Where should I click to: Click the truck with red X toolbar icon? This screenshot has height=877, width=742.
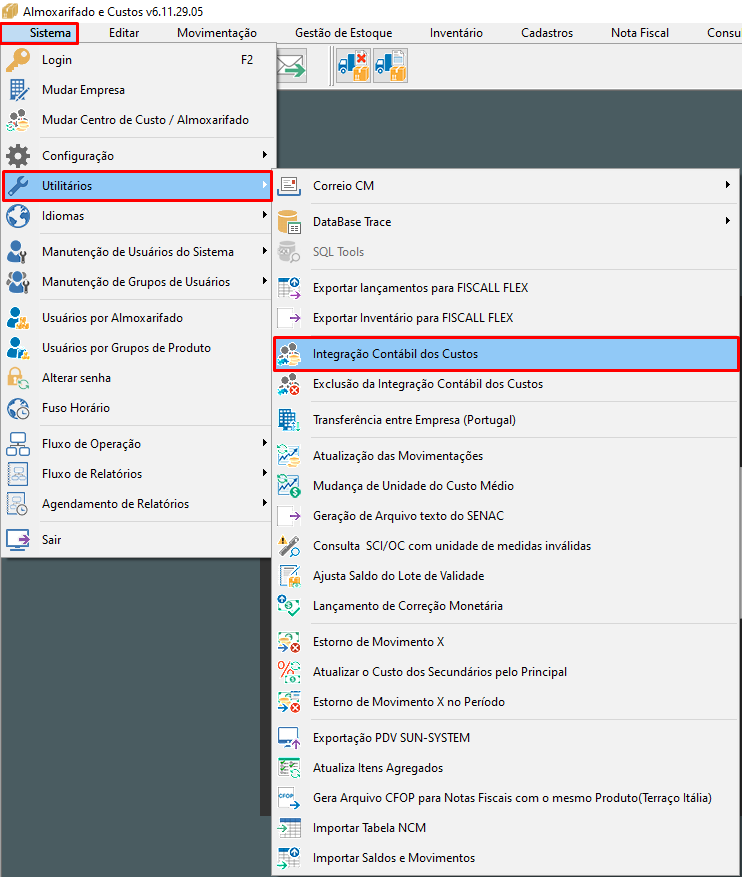pos(353,66)
